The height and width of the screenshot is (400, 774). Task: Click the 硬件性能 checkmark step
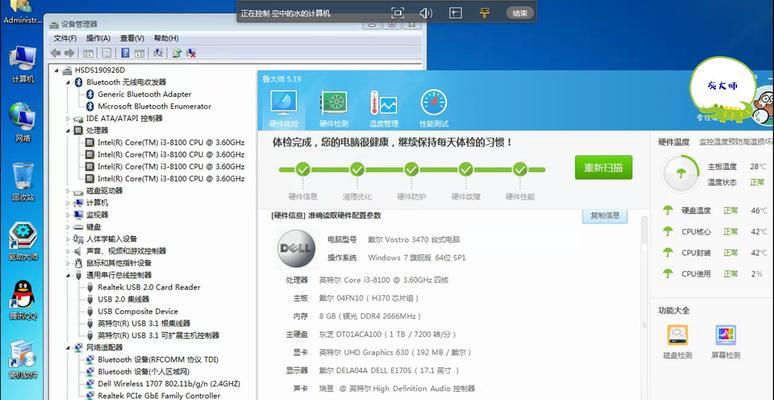pos(520,170)
